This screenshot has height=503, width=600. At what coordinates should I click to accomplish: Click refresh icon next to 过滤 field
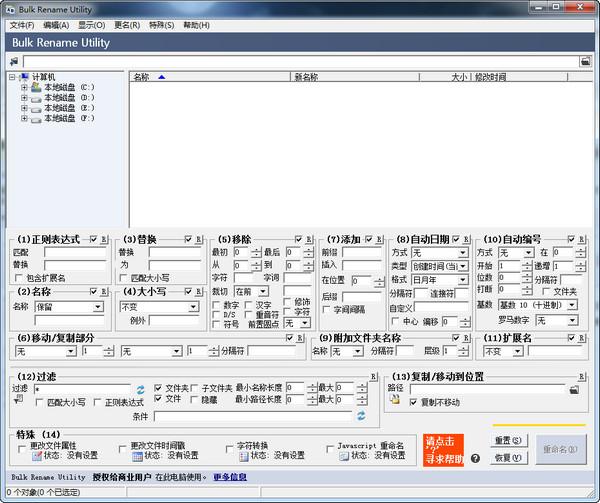(140, 390)
